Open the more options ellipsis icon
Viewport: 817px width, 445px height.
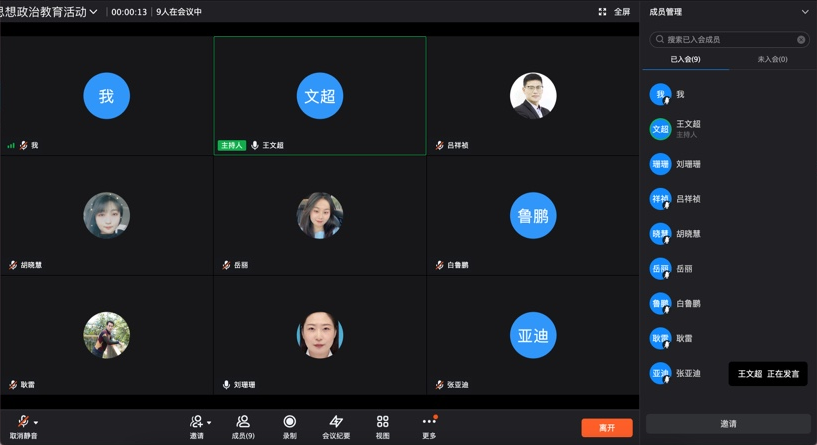429,421
